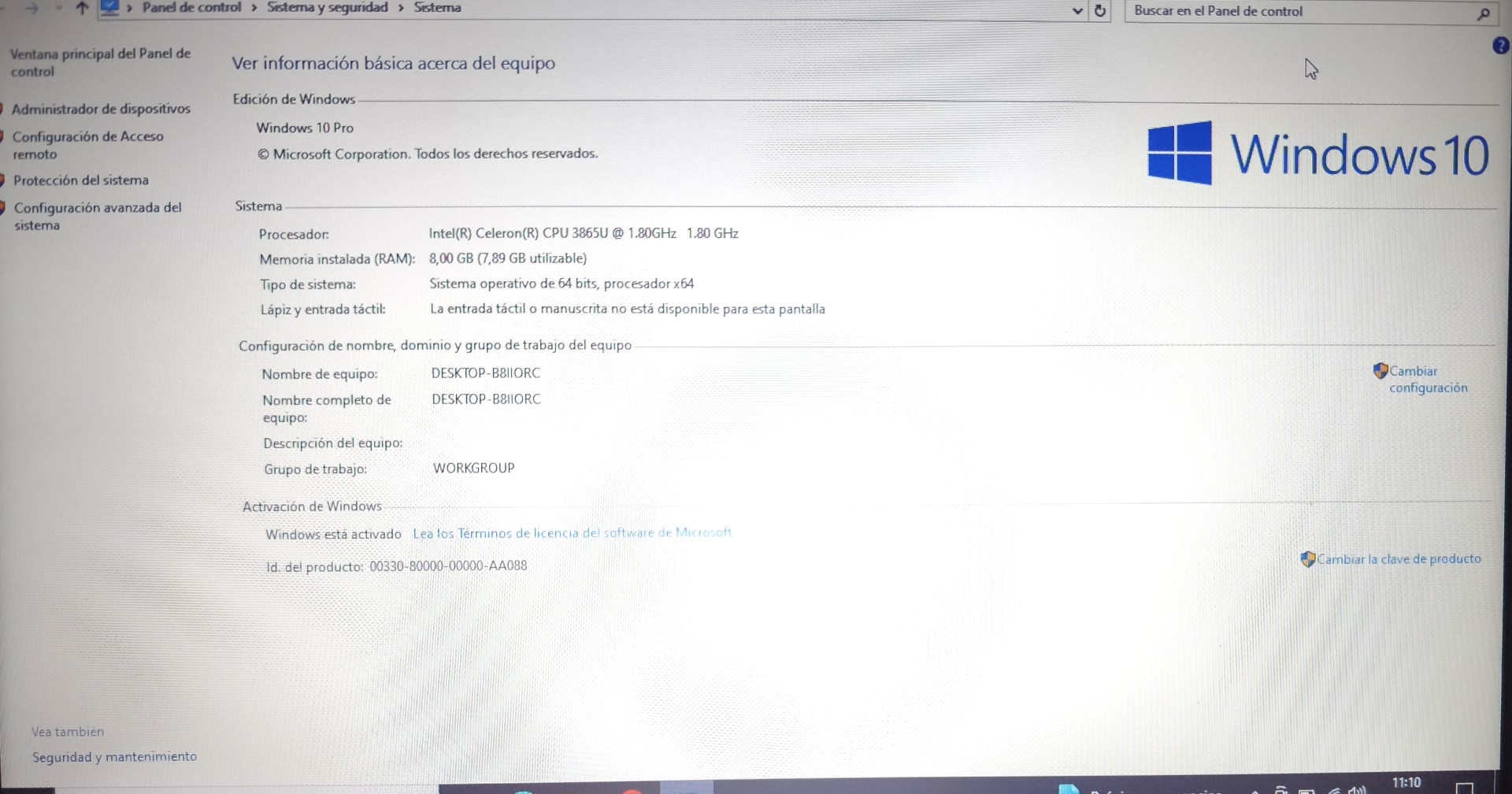Click the page heading Ver información básica acerca del equipo
Viewport: 1512px width, 794px height.
coord(393,63)
